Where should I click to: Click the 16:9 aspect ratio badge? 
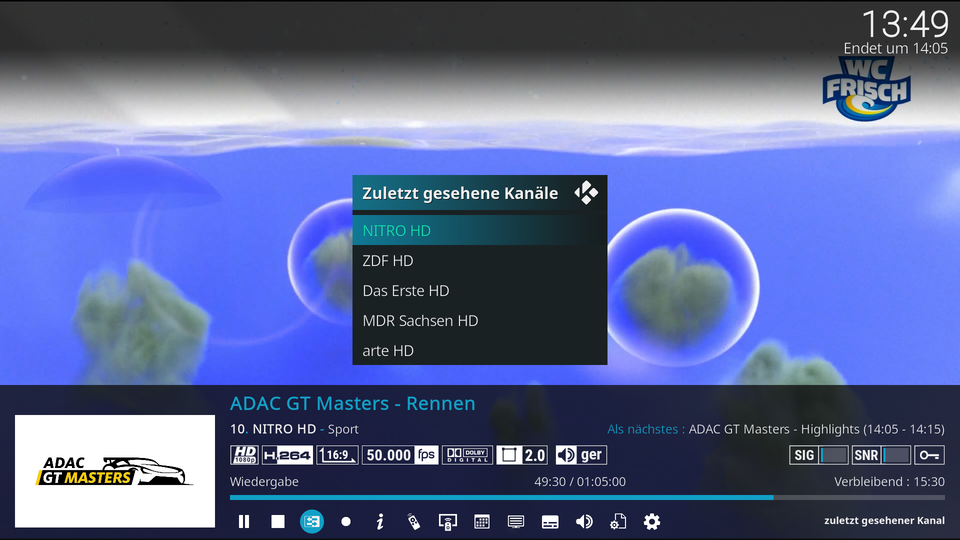(x=337, y=455)
